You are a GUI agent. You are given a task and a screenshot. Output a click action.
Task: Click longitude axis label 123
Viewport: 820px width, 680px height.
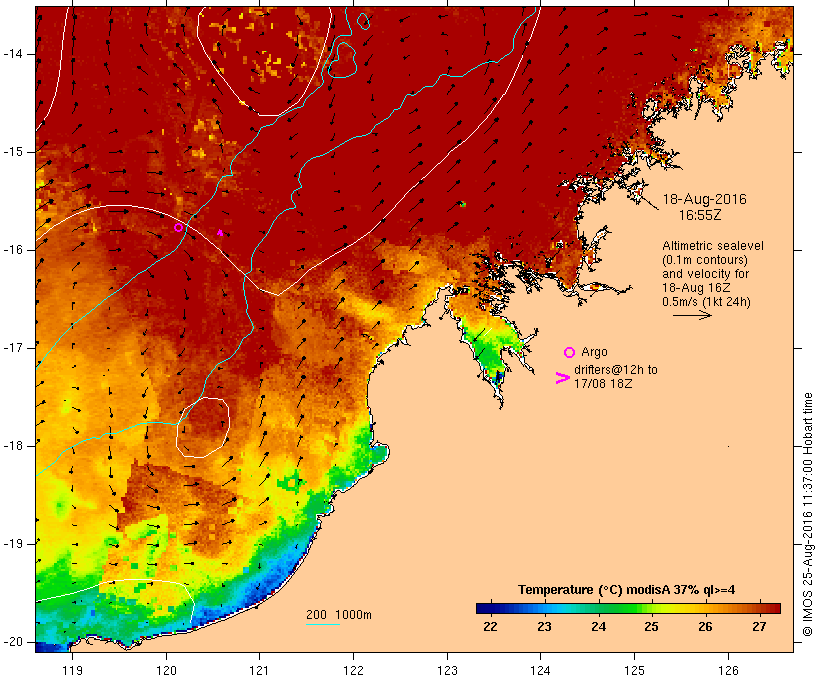447,671
